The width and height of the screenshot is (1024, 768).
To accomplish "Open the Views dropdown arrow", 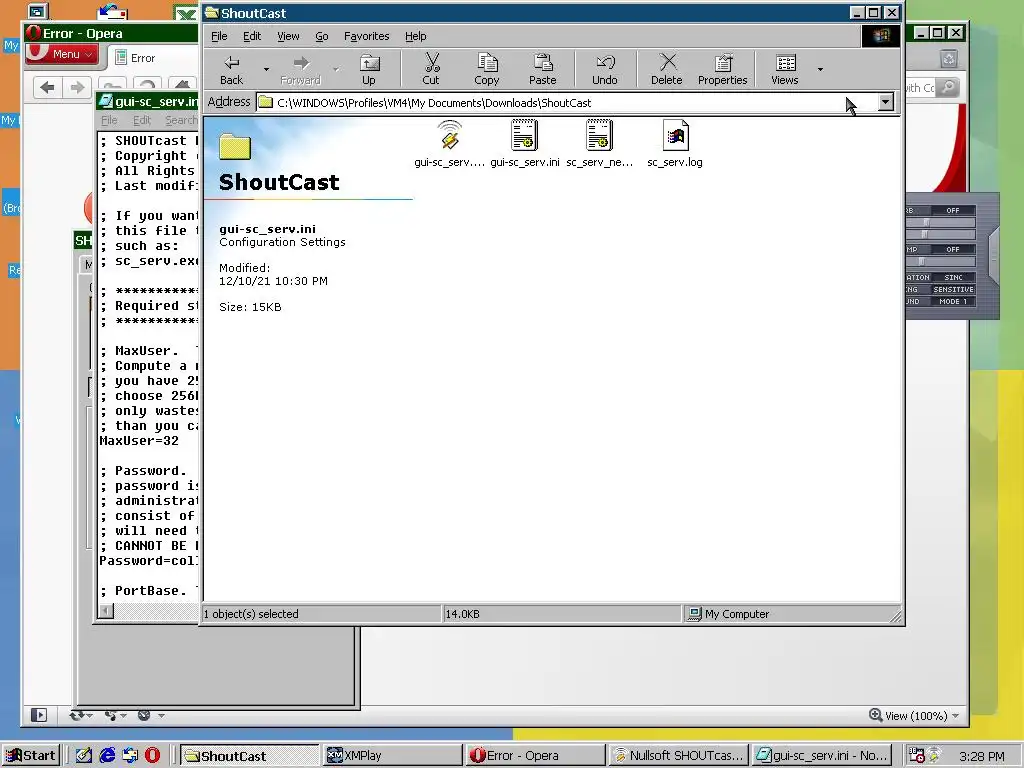I will [820, 69].
